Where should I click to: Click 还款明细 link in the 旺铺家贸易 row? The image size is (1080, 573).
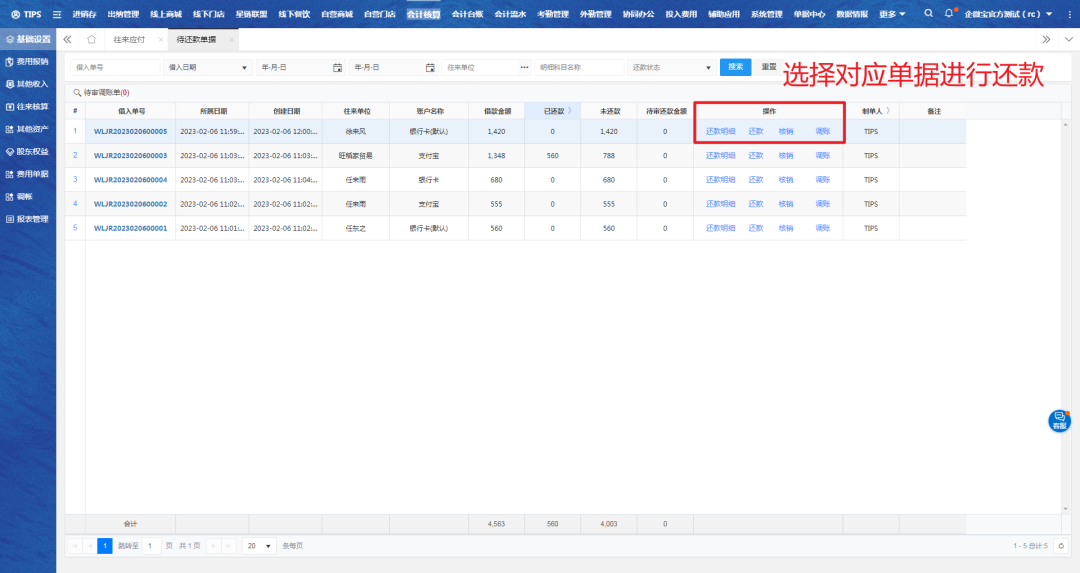(x=720, y=156)
